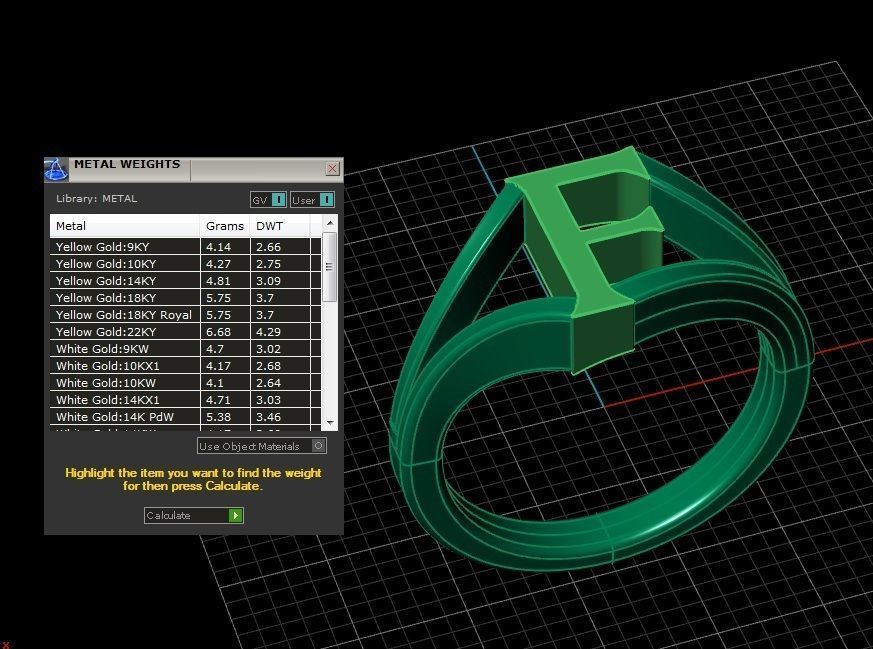Click the circular icon beside Use Object Materials
Screen dimensions: 873x649
pyautogui.click(x=319, y=445)
